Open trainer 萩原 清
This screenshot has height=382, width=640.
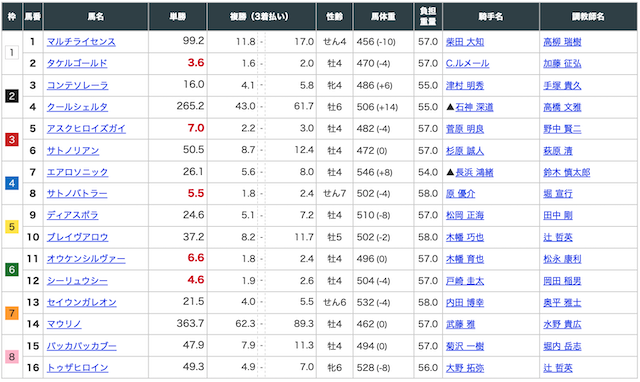558,151
